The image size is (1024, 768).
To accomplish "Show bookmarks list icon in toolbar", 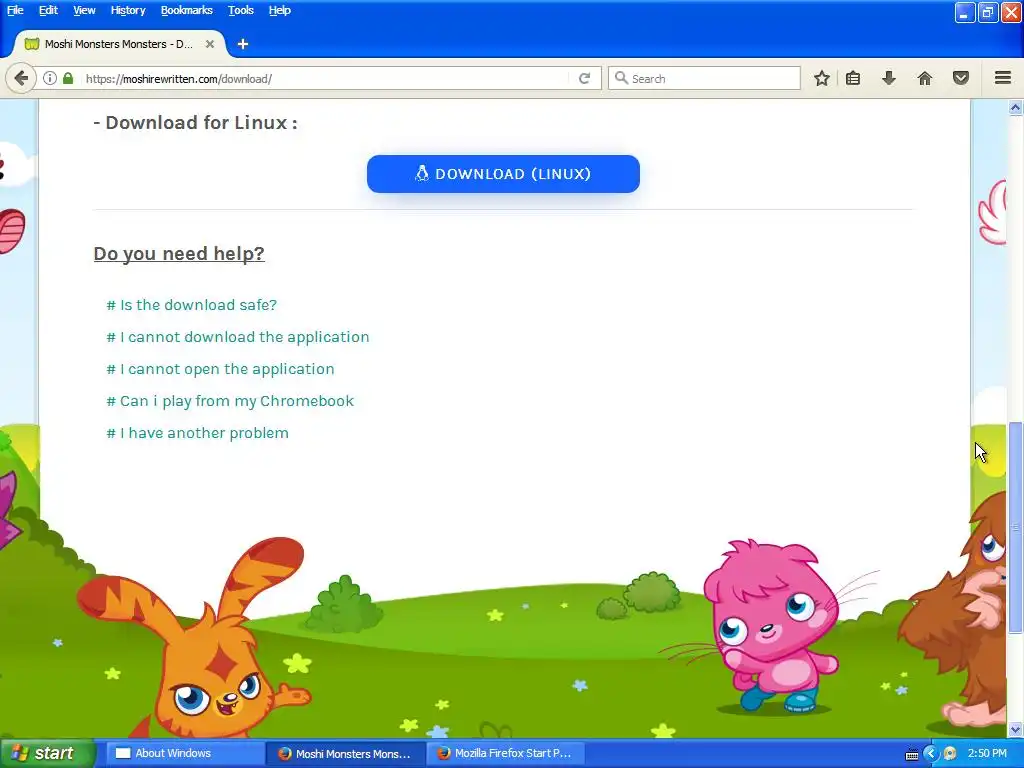I will click(853, 78).
